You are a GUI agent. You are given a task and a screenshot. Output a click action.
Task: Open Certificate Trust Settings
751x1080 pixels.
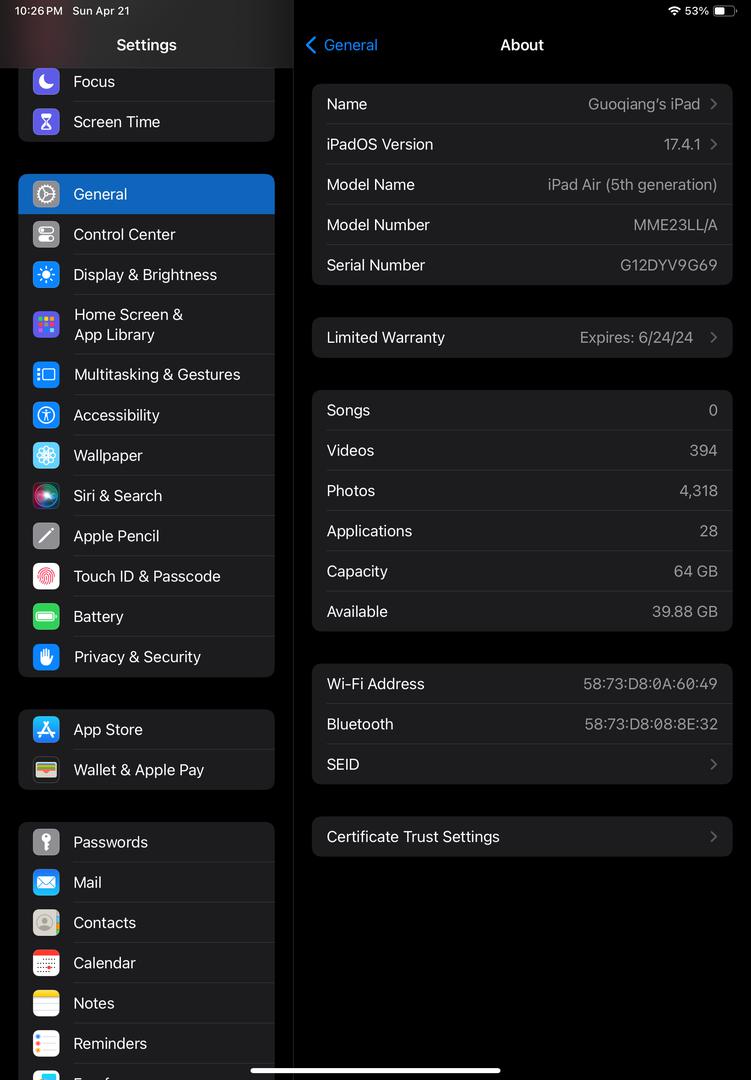click(x=521, y=837)
